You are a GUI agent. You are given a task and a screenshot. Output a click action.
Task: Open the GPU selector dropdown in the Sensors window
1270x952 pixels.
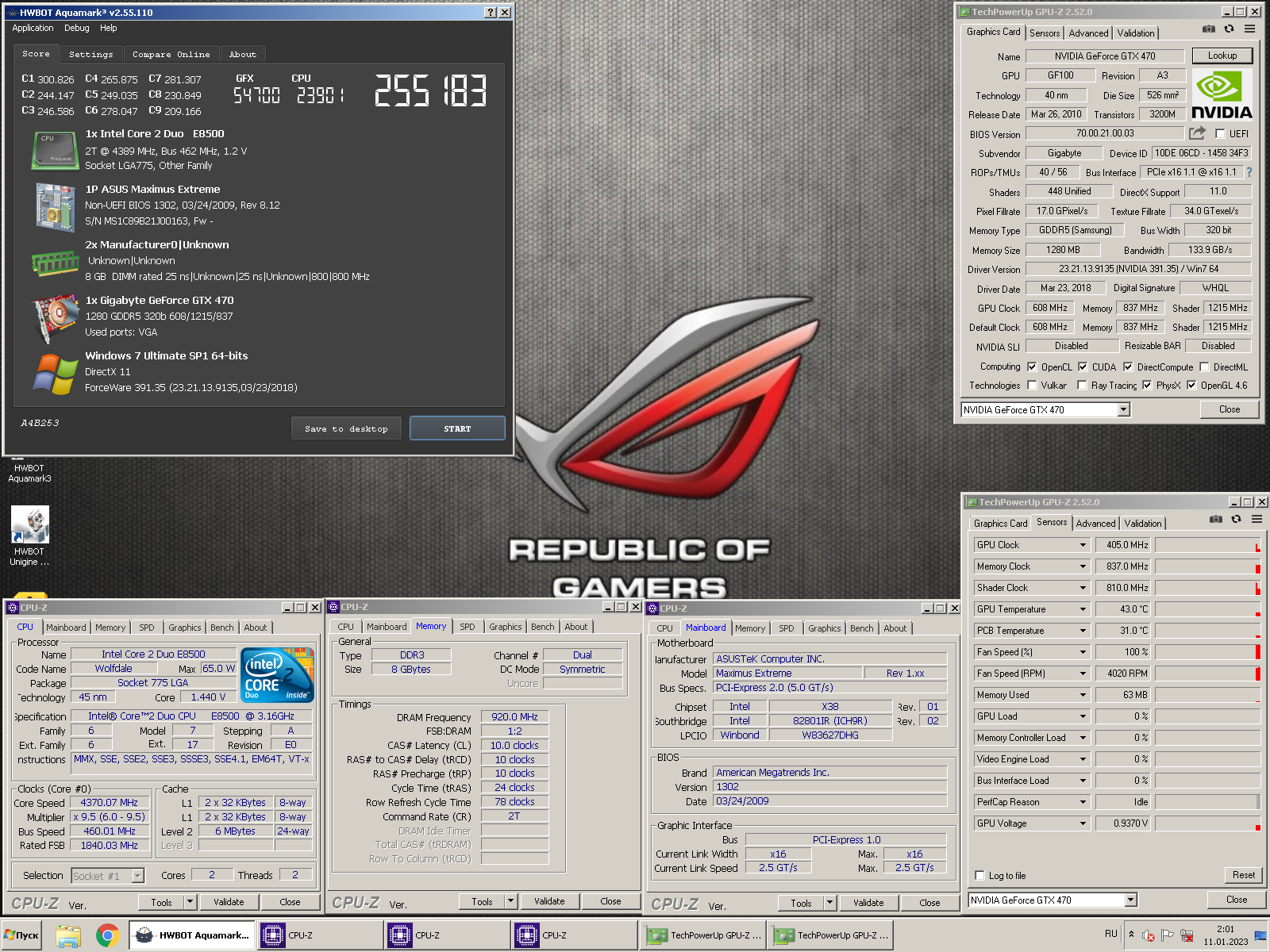pyautogui.click(x=1131, y=900)
